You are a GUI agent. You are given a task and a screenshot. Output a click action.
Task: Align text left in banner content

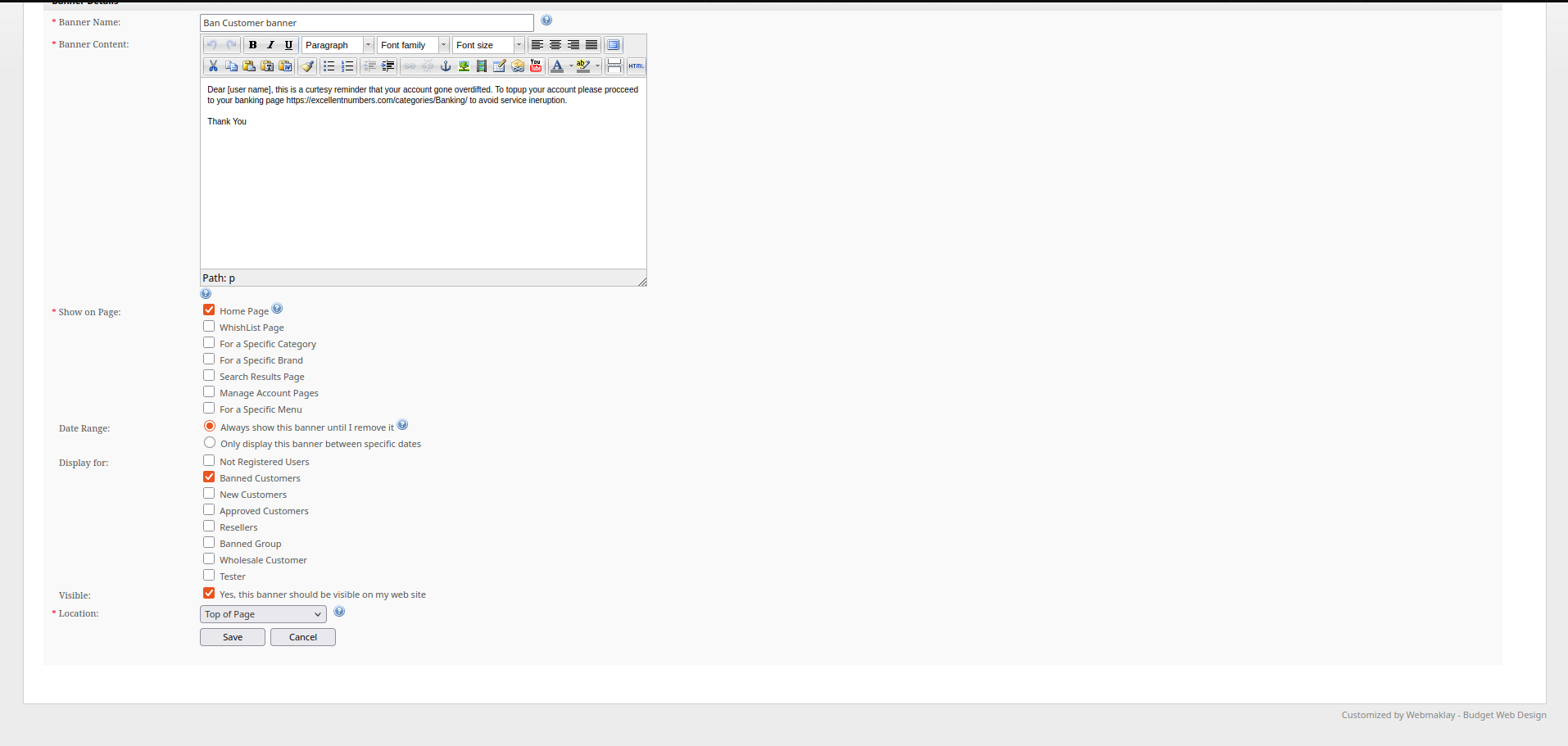coord(537,45)
